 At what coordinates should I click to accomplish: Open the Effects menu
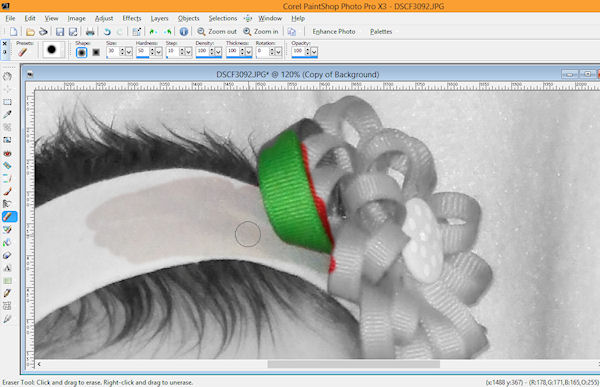[x=132, y=18]
